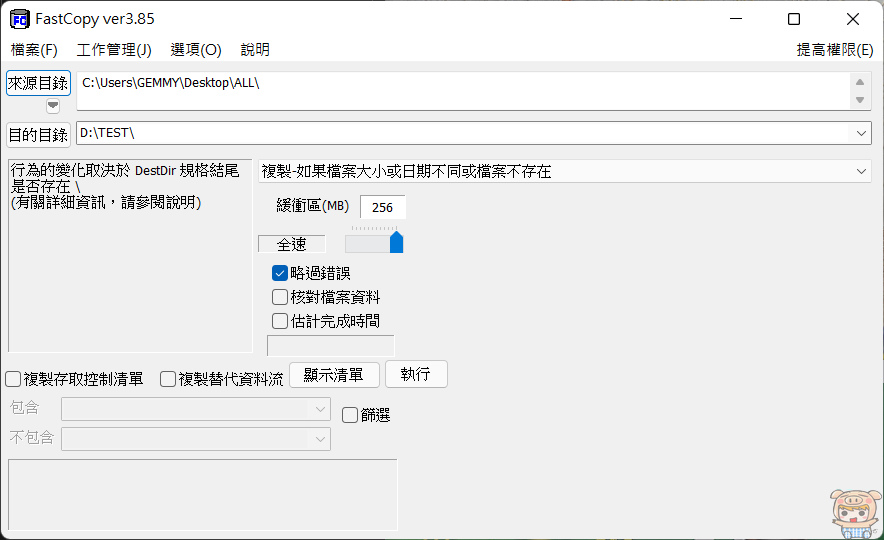This screenshot has width=884, height=540.
Task: Open source history arrow below 來源目錄
Action: 52,105
